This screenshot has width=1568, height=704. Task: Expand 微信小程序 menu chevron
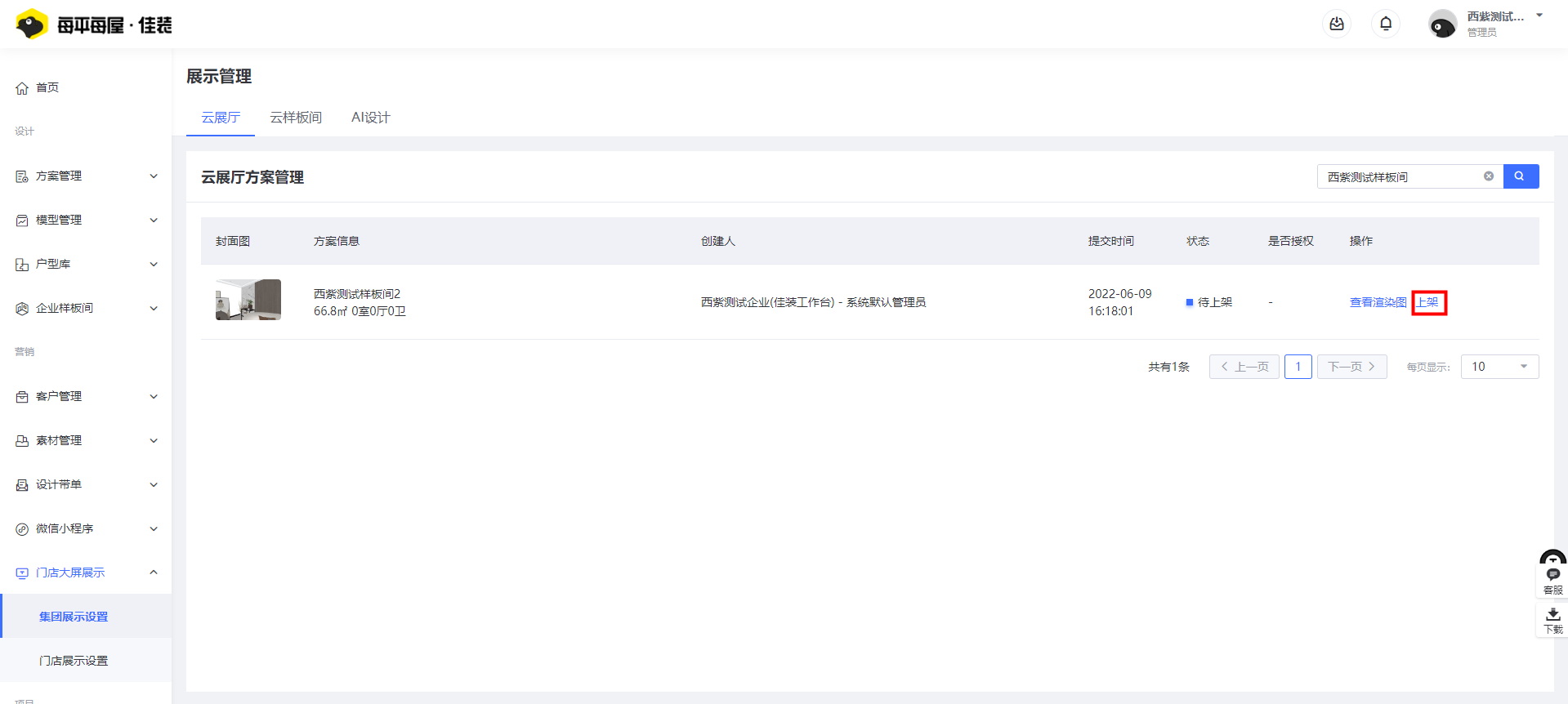coord(154,529)
